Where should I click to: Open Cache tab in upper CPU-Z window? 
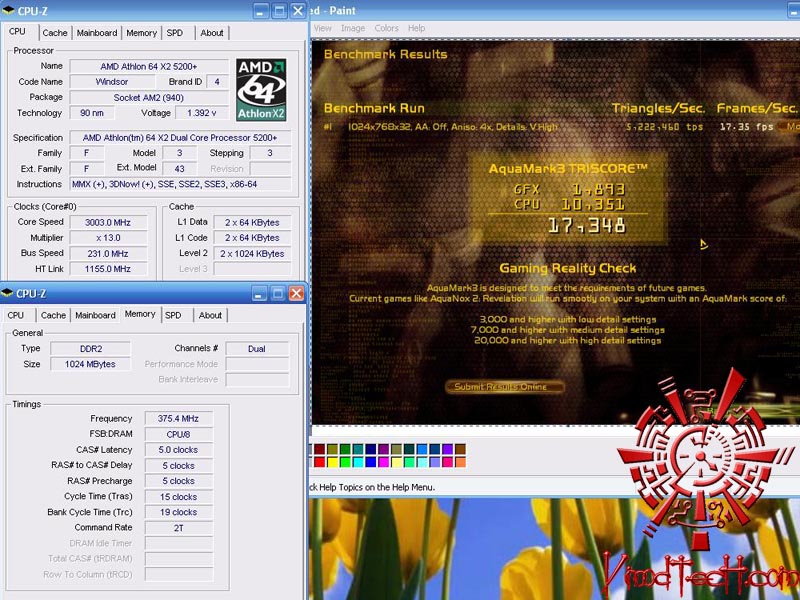pos(55,33)
